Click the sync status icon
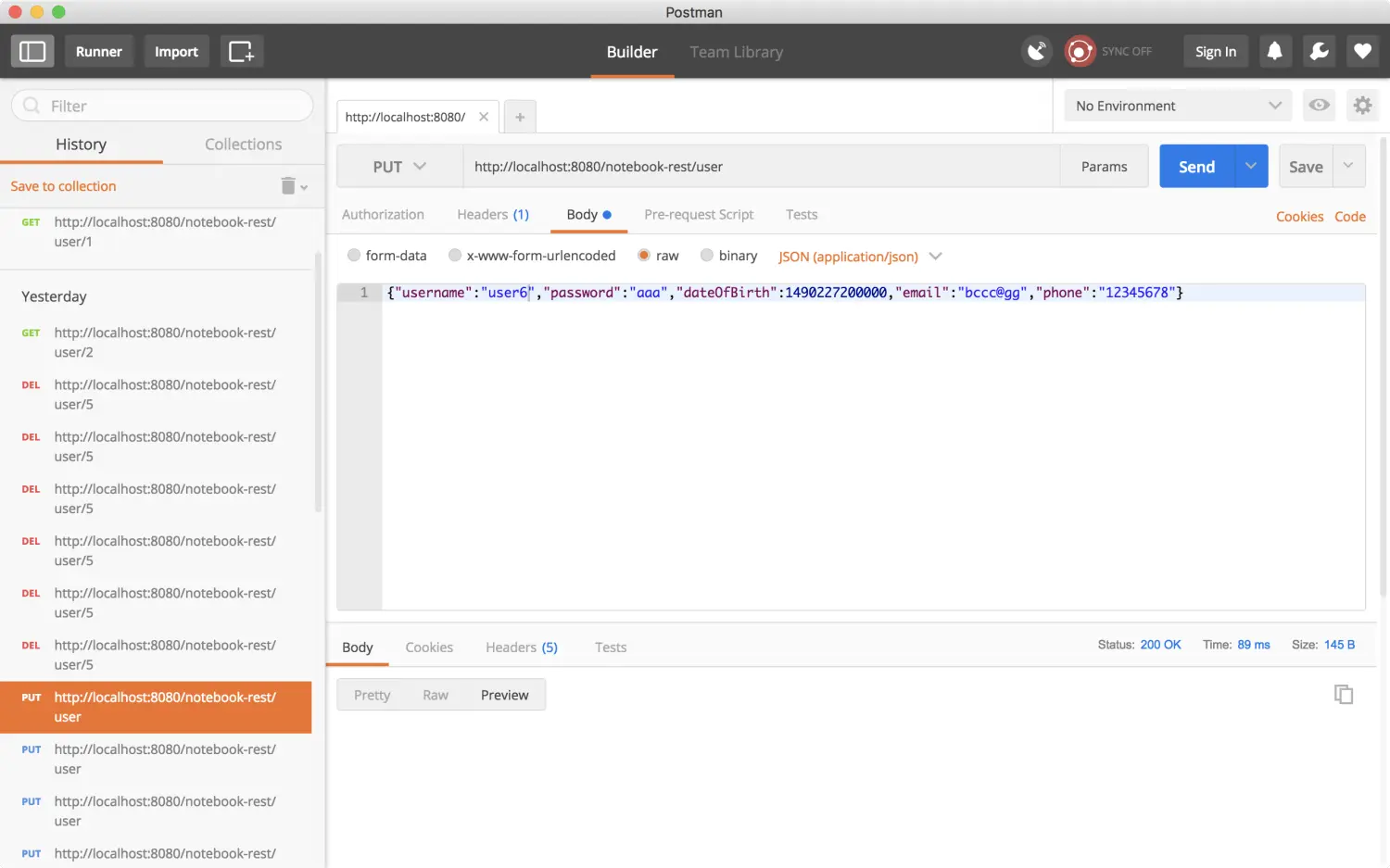Screen dimensions: 1390x868 click(x=1080, y=51)
